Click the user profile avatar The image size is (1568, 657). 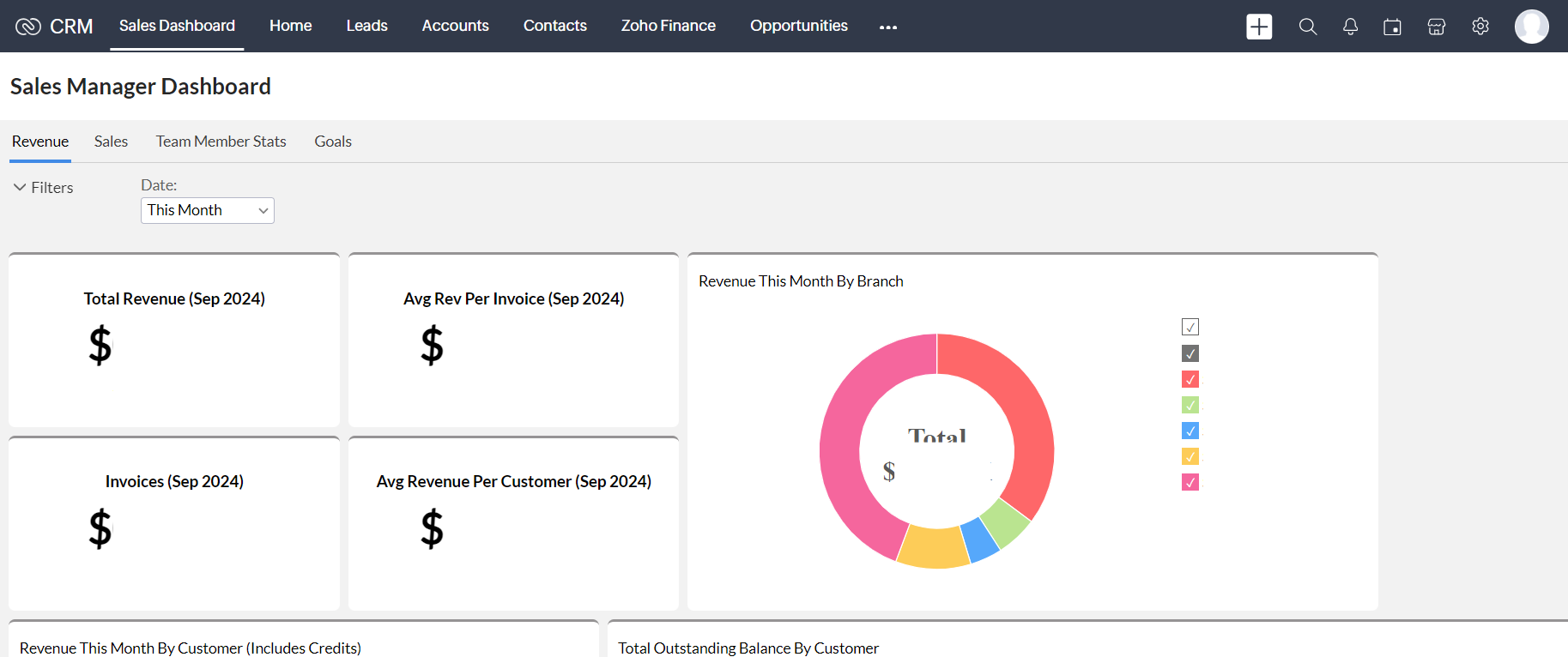(1531, 27)
